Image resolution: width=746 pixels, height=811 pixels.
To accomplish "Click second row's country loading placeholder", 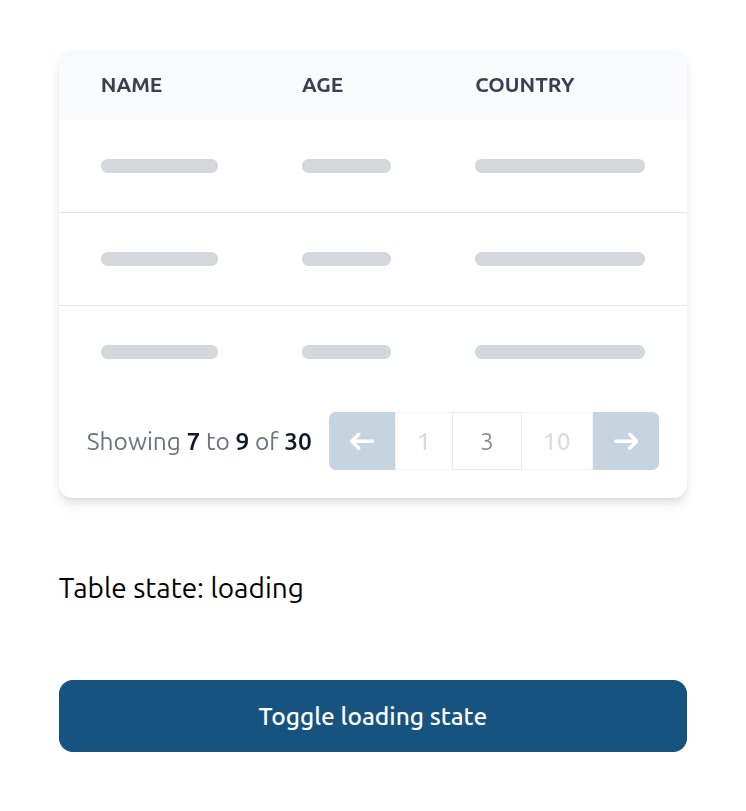I will tap(559, 259).
